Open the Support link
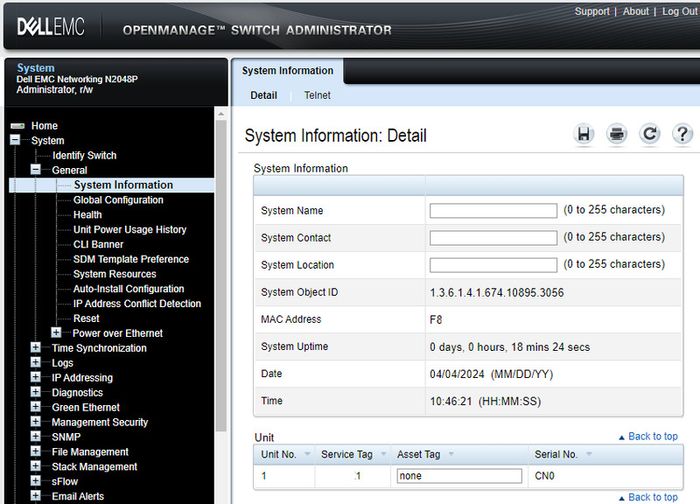Screen dimensions: 700x504 click(592, 11)
